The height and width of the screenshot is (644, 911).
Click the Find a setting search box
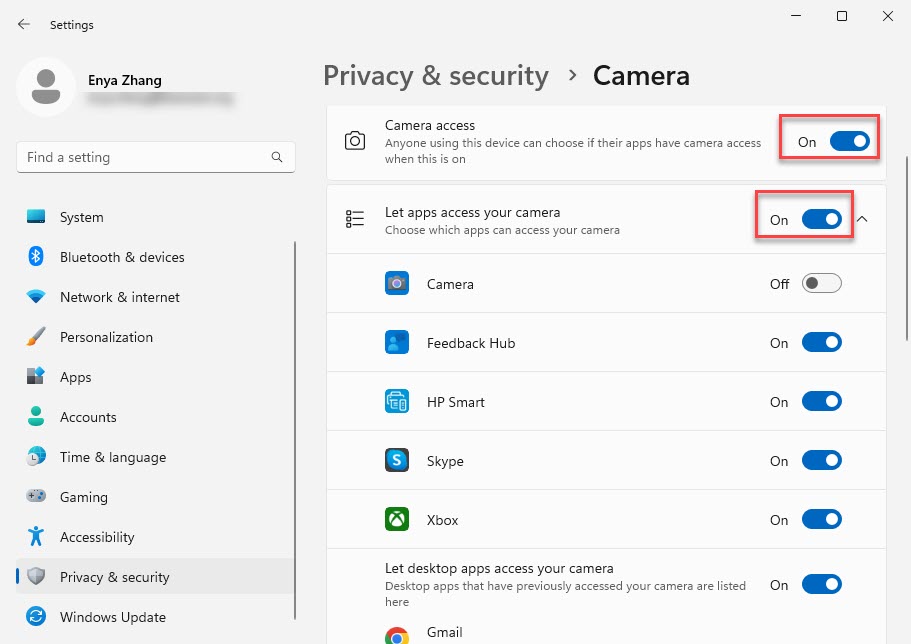point(145,157)
